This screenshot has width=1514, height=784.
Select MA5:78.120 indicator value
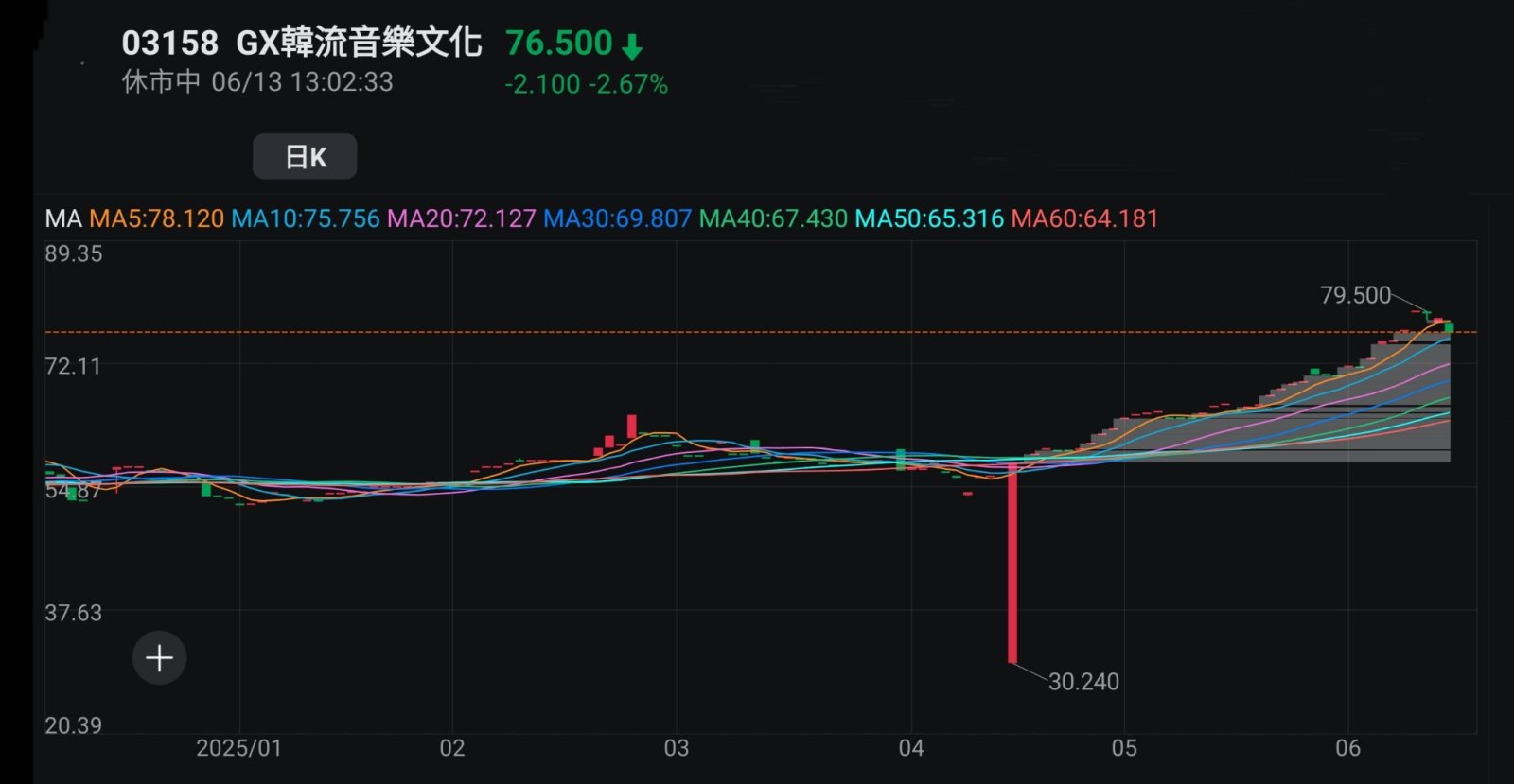(156, 218)
